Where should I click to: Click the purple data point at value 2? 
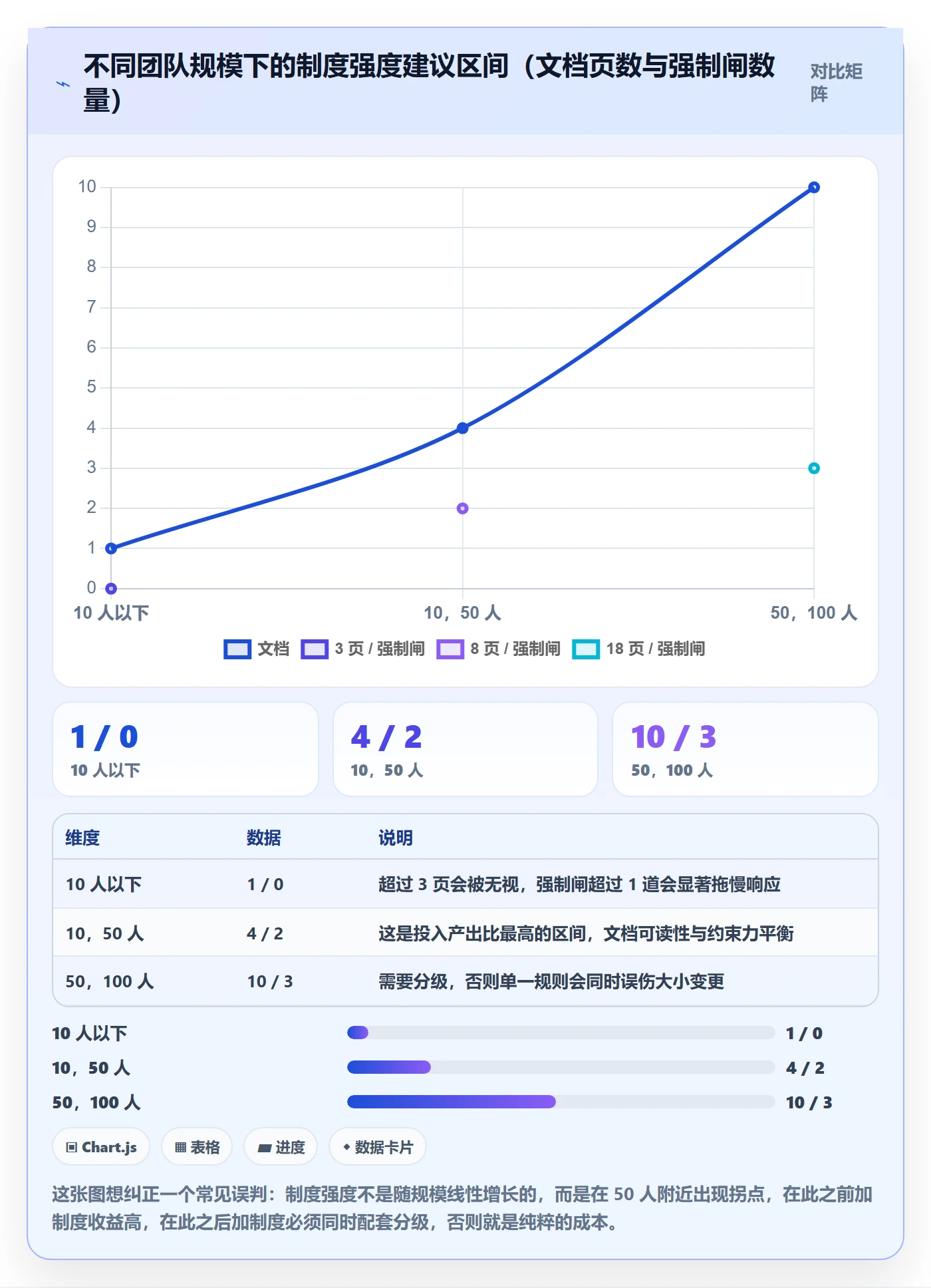coord(463,508)
